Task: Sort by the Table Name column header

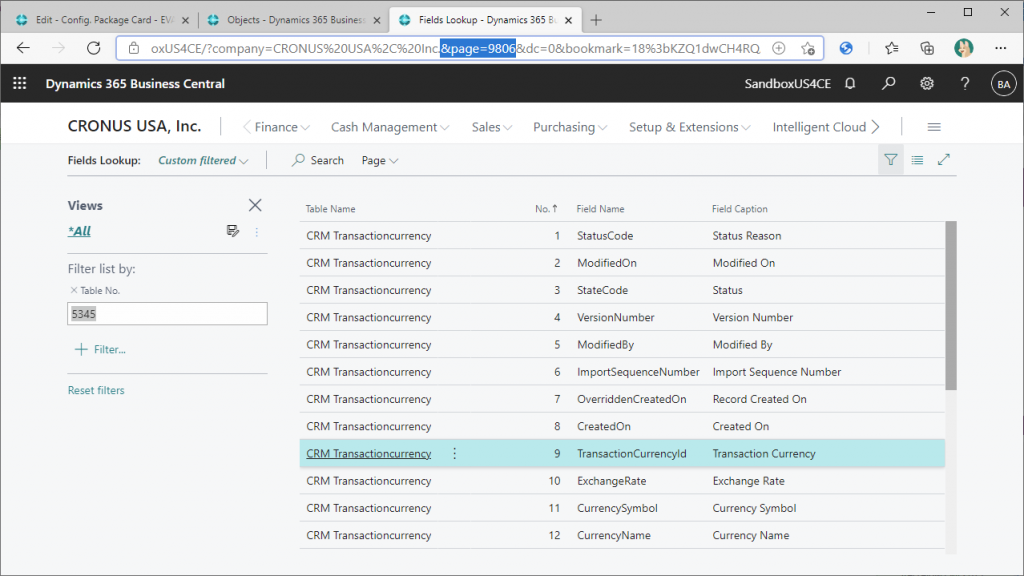Action: (x=330, y=209)
